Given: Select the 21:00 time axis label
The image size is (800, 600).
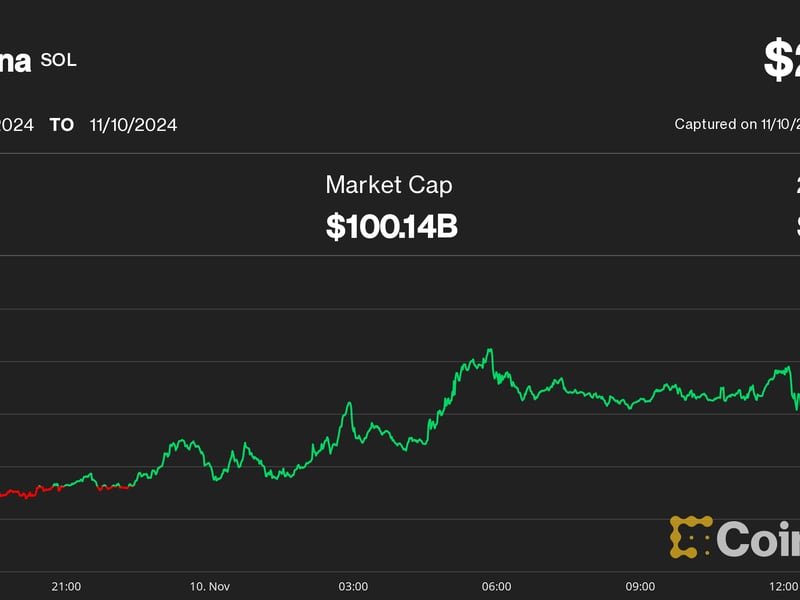Looking at the screenshot, I should [x=66, y=586].
